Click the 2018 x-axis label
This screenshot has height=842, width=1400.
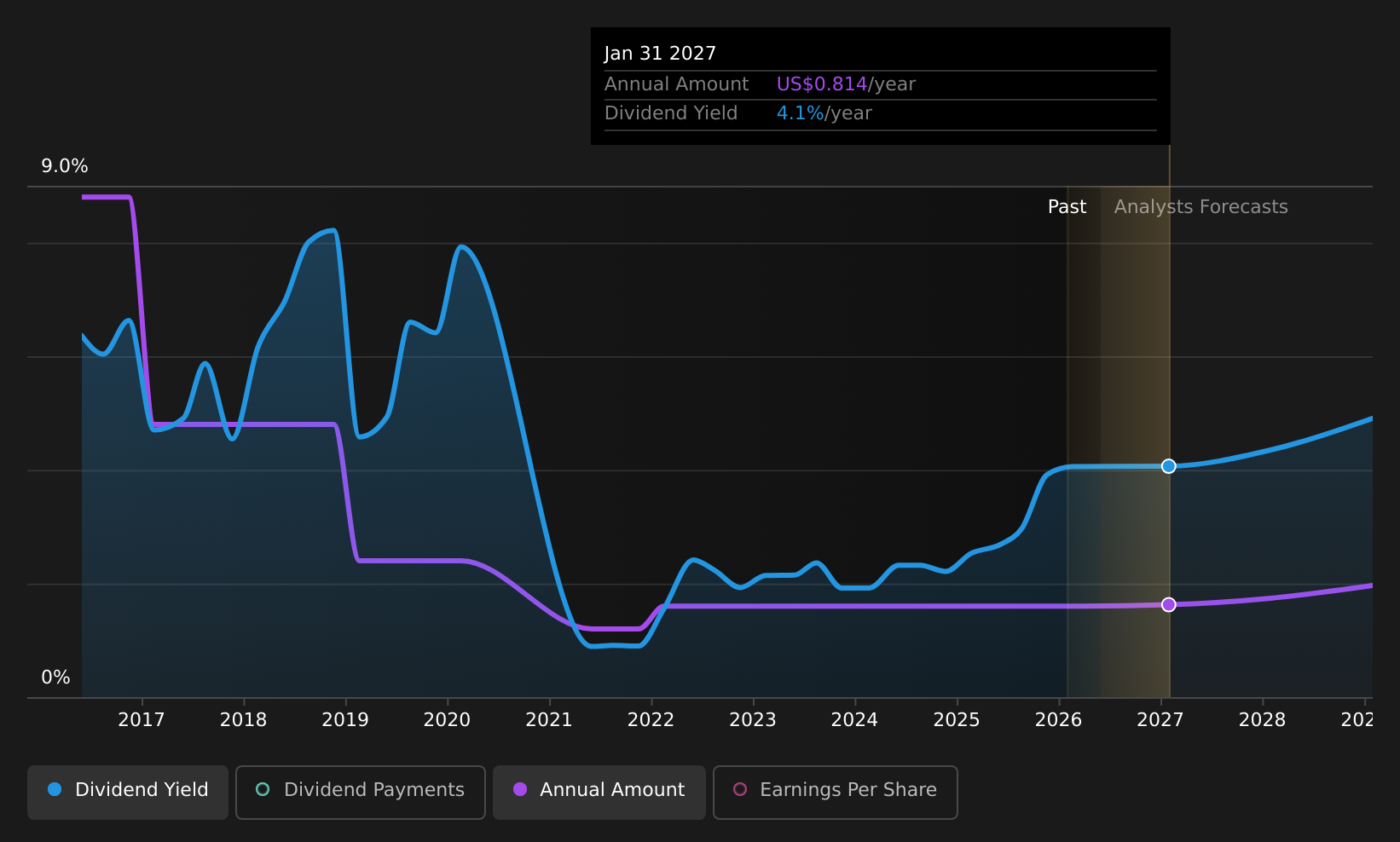(x=244, y=720)
